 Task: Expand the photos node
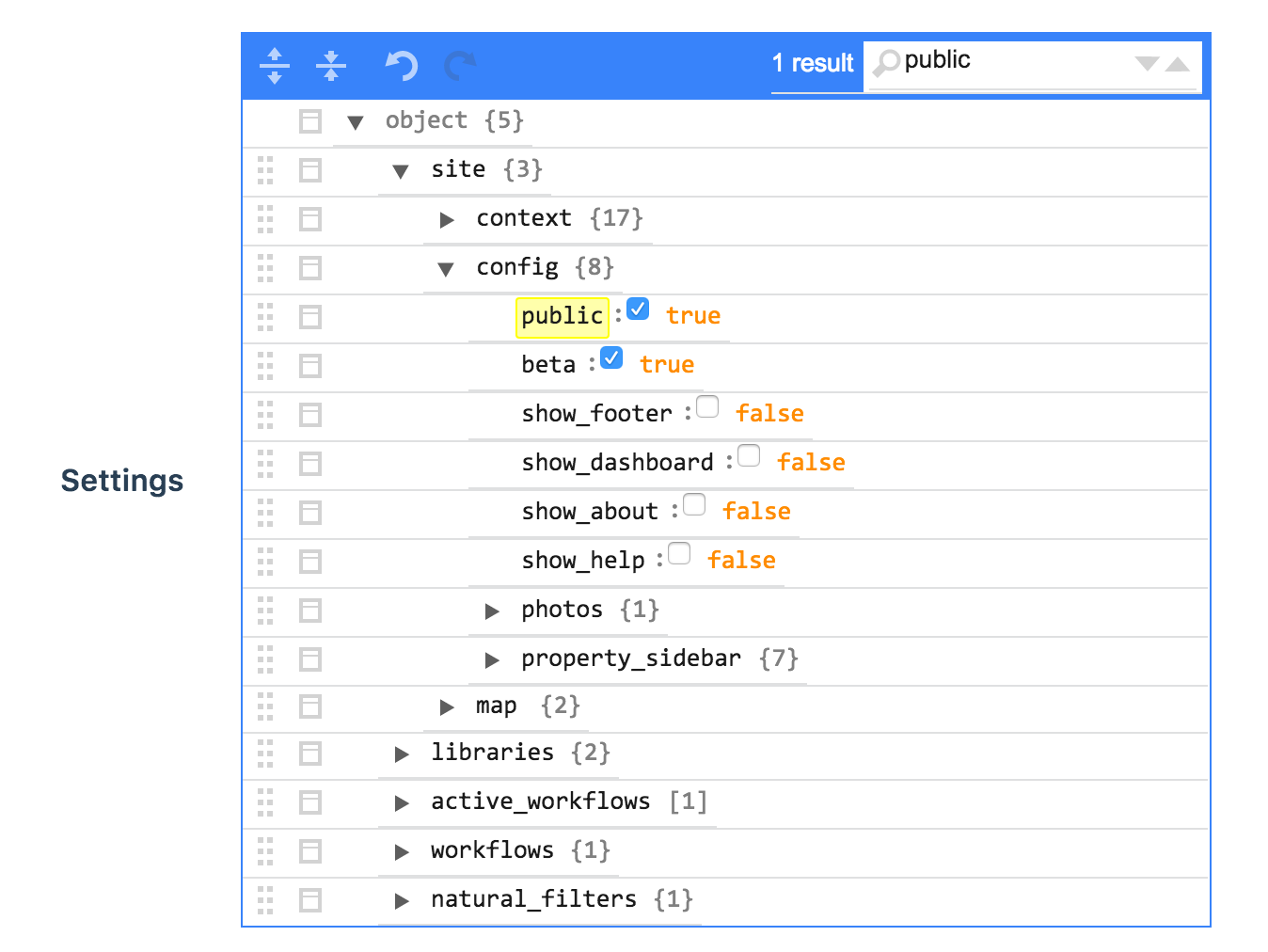[492, 611]
